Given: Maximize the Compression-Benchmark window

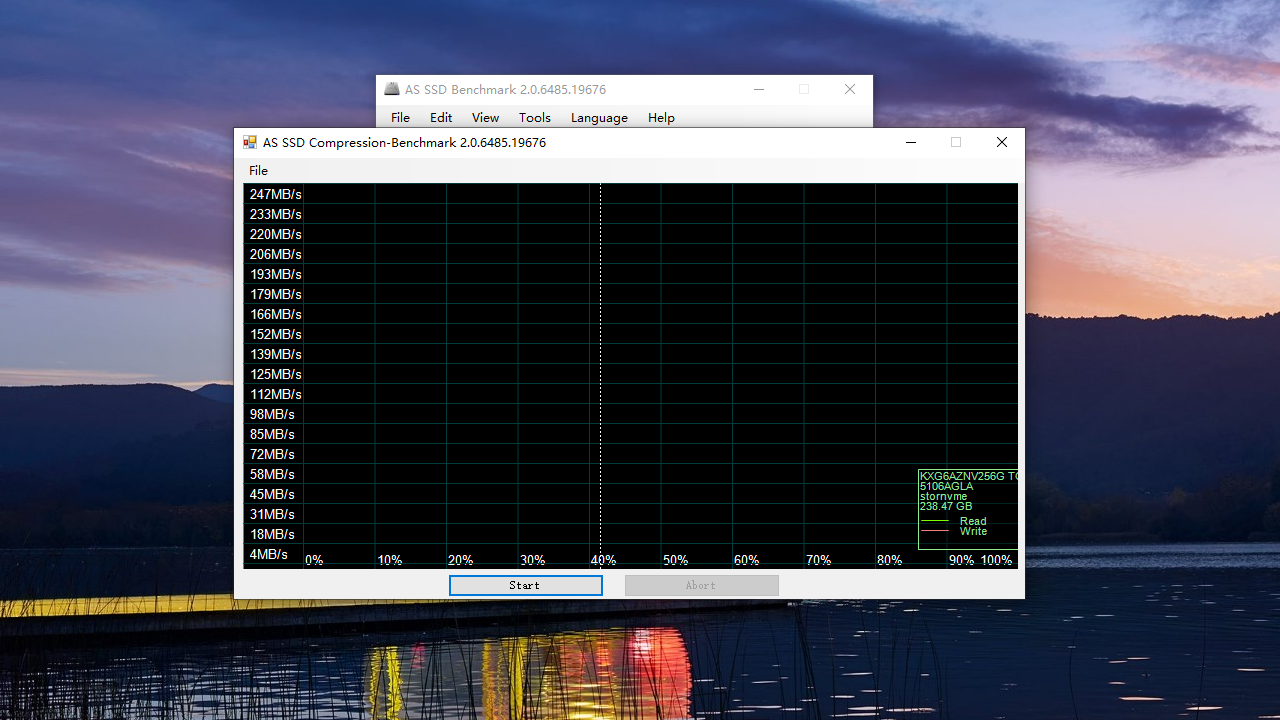Looking at the screenshot, I should click(x=955, y=142).
